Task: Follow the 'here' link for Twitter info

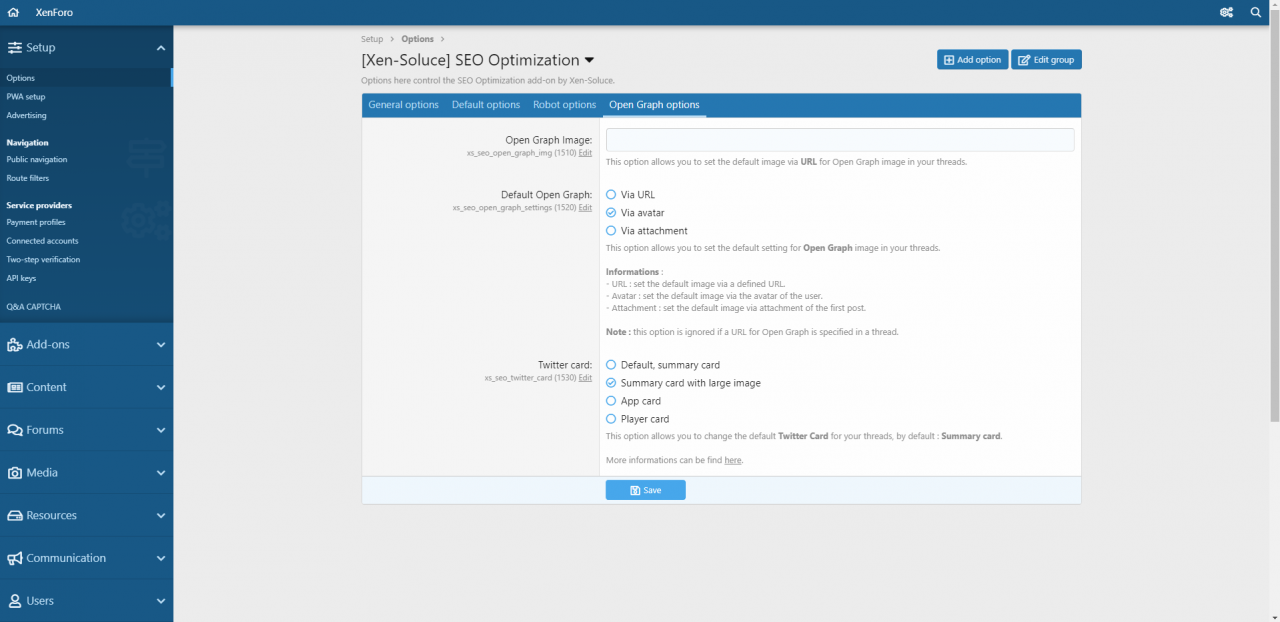Action: tap(733, 460)
